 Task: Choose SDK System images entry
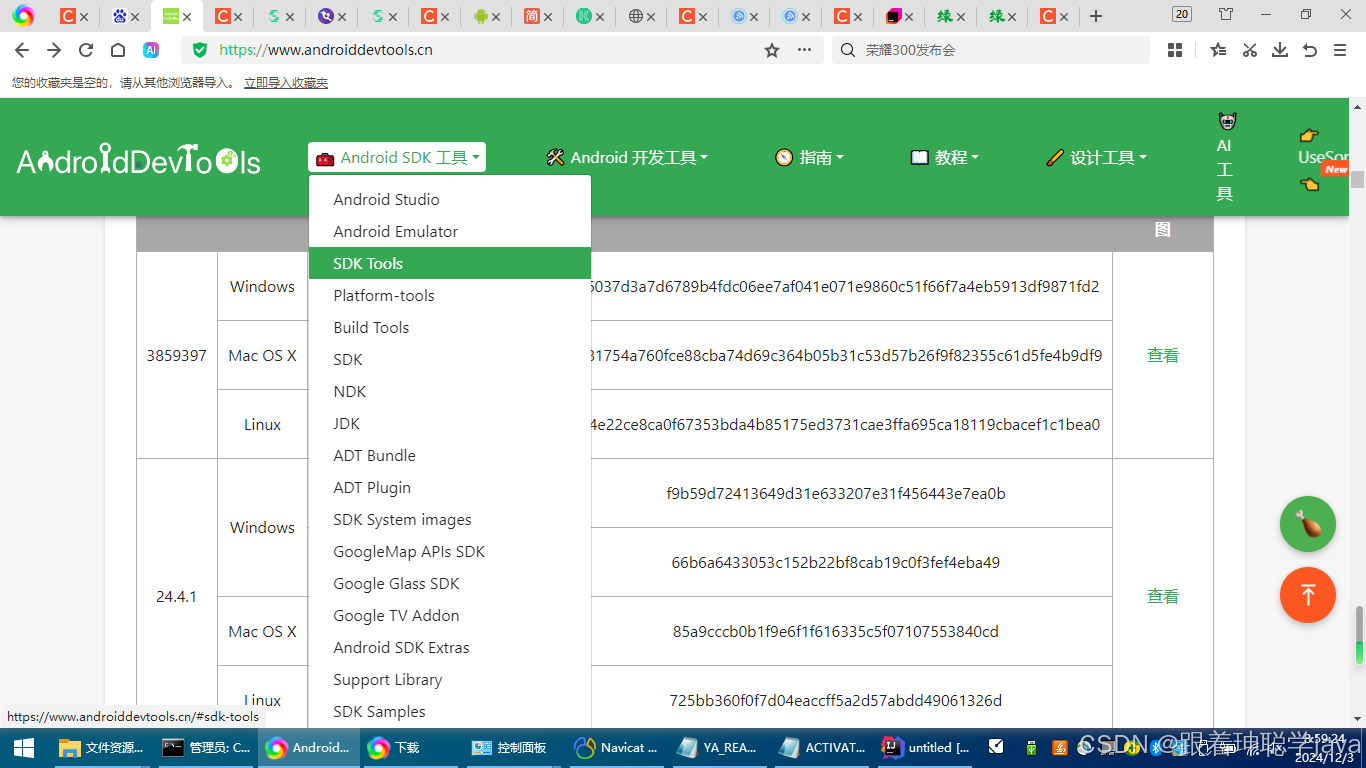[450, 519]
